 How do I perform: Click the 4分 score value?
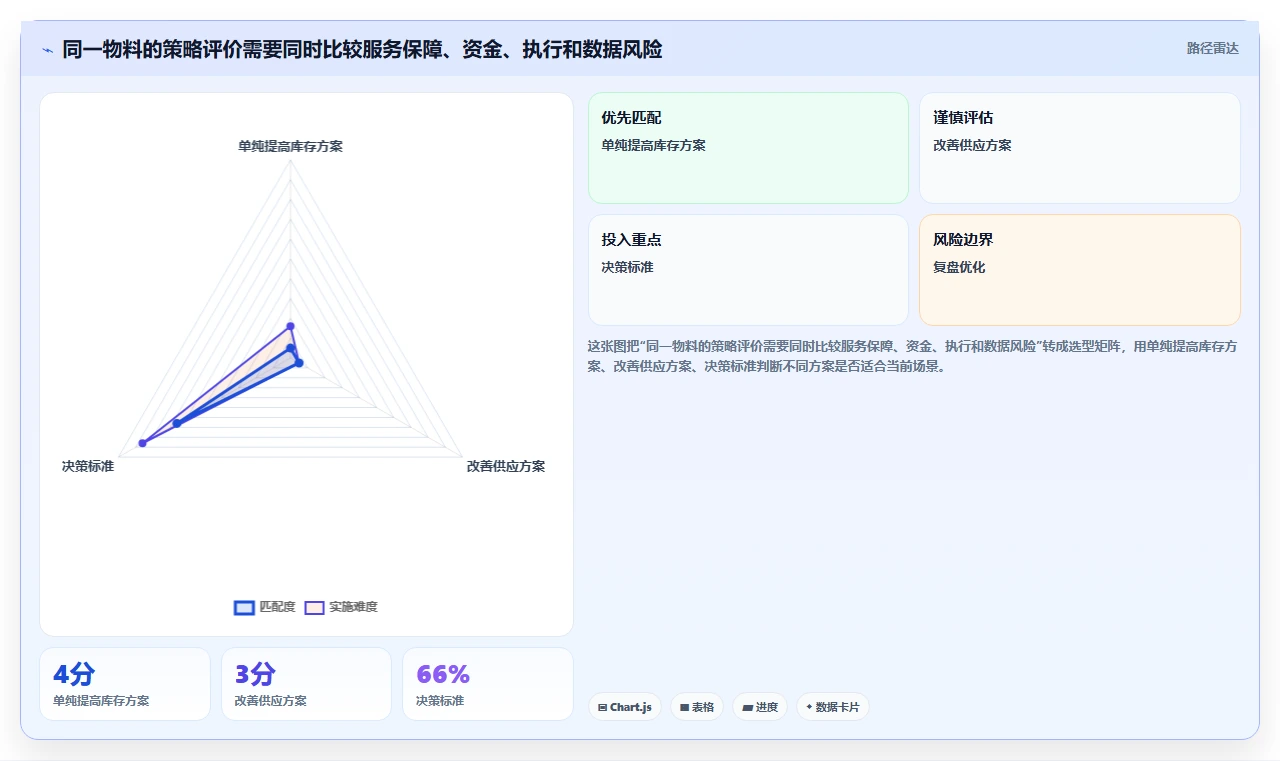(75, 674)
